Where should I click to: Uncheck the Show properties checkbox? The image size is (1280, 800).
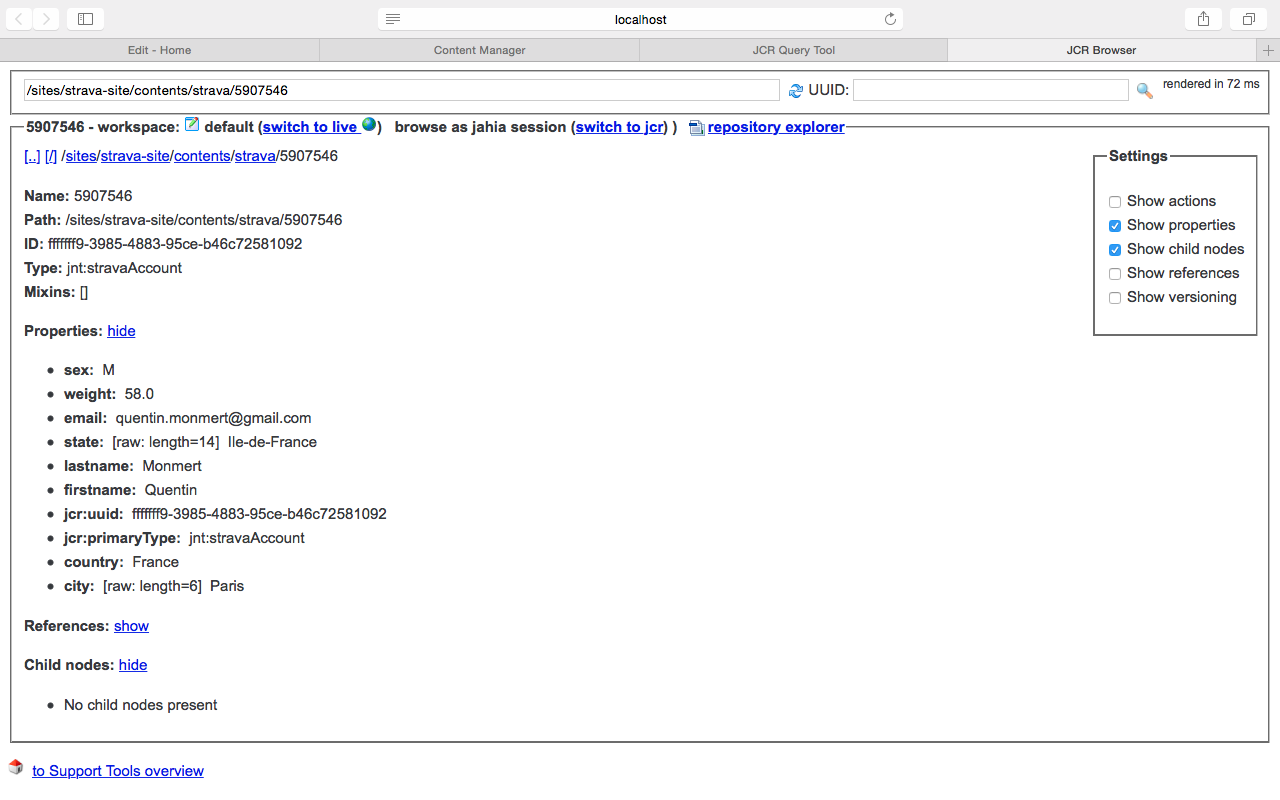1115,226
